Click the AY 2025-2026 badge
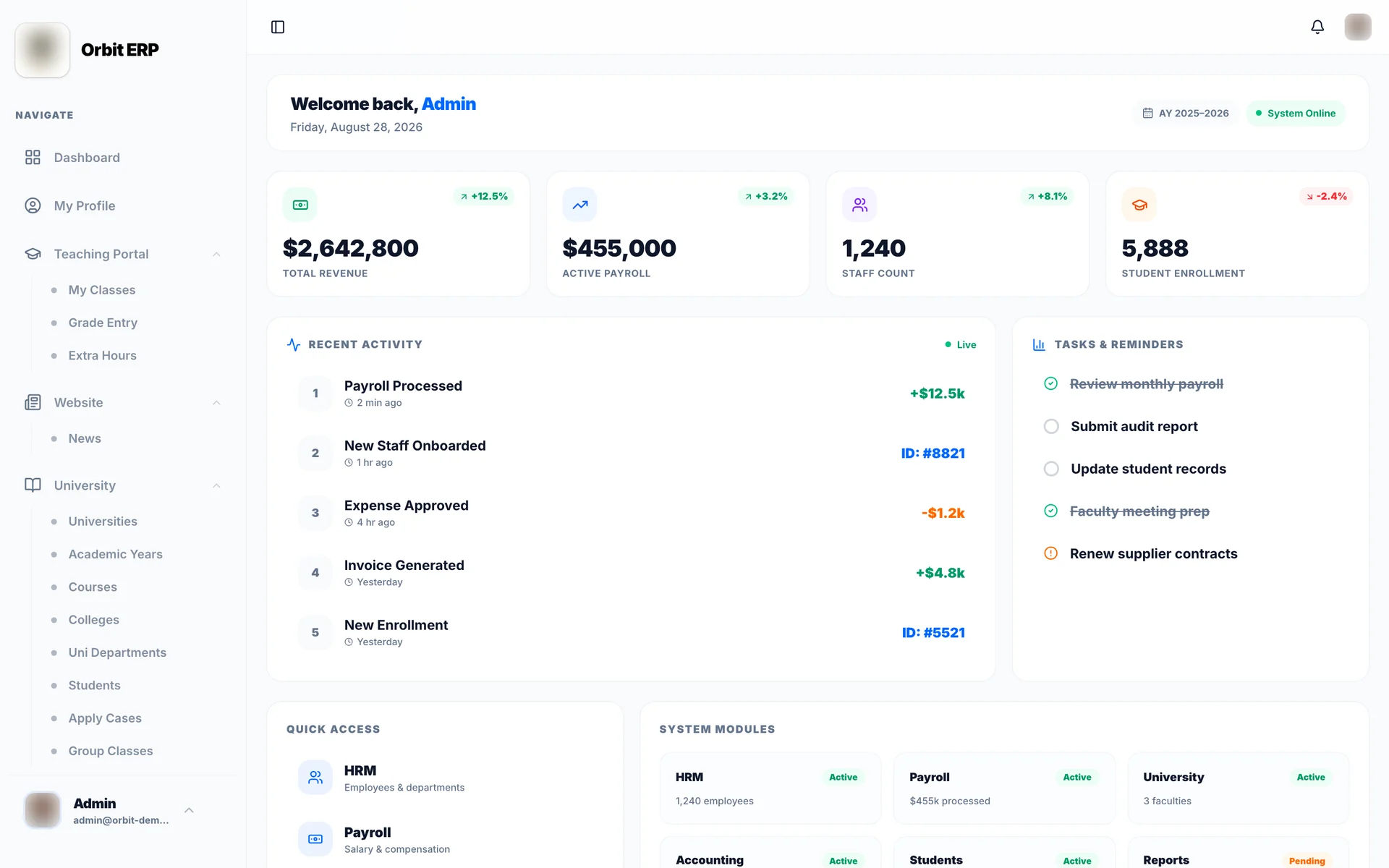 point(1186,114)
